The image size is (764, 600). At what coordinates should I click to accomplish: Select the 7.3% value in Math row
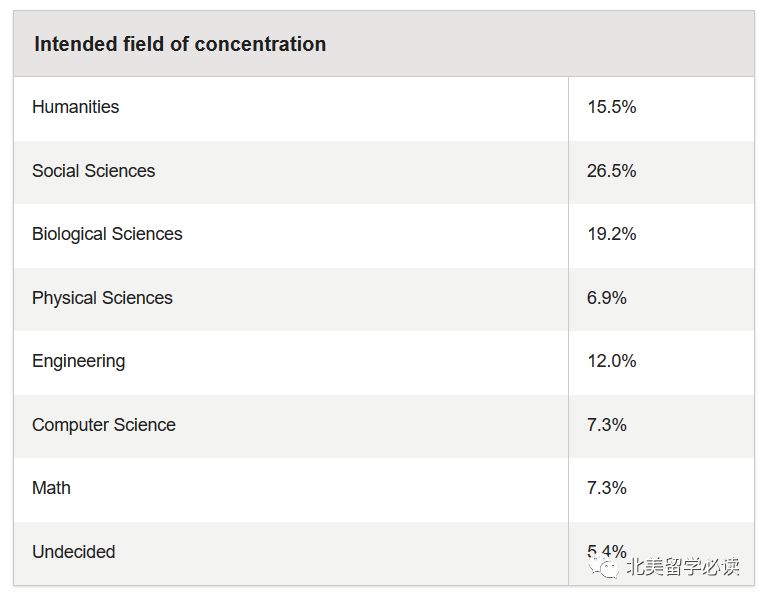click(607, 488)
